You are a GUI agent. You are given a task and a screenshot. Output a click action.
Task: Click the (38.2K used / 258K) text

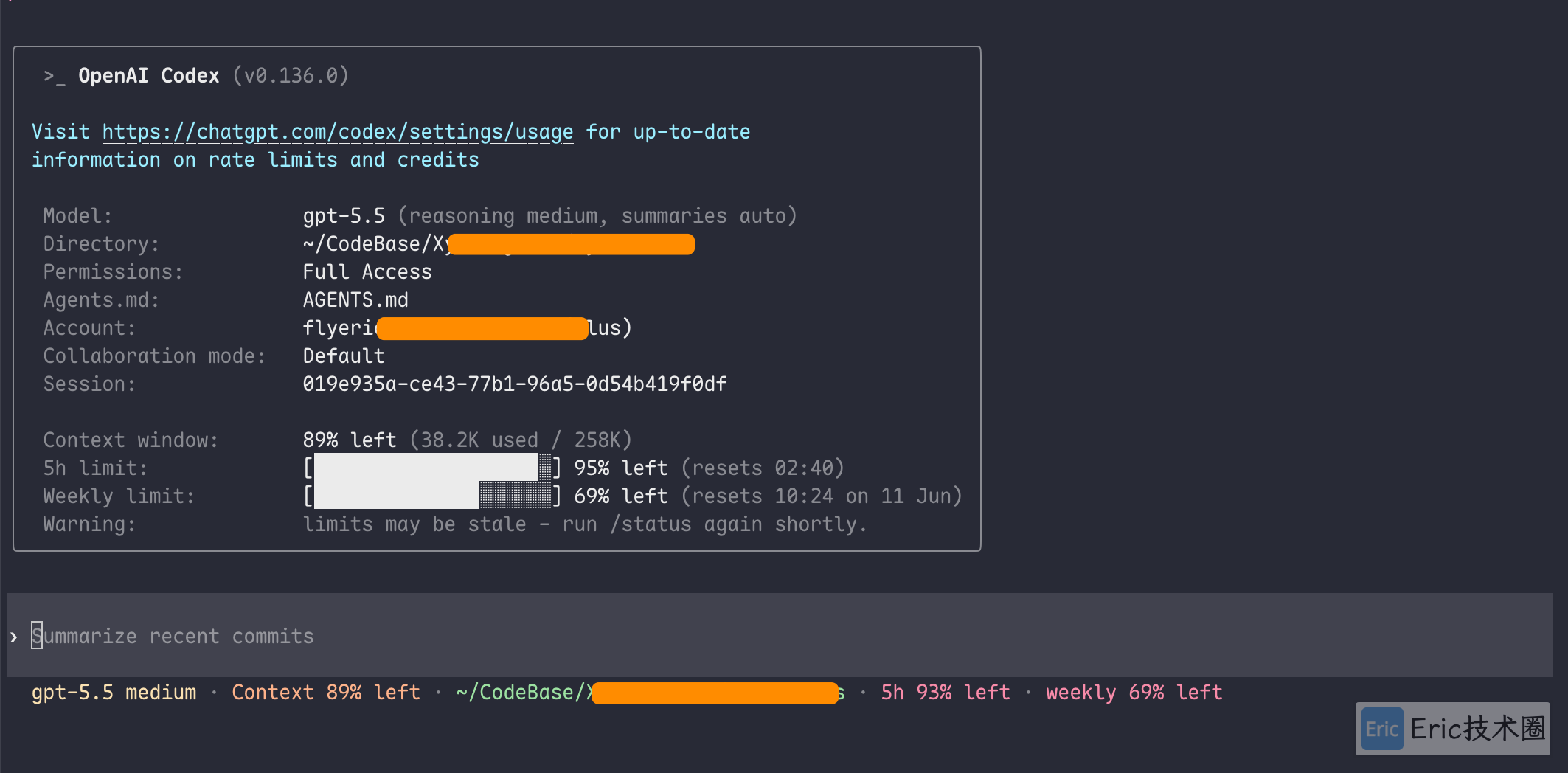tap(521, 440)
